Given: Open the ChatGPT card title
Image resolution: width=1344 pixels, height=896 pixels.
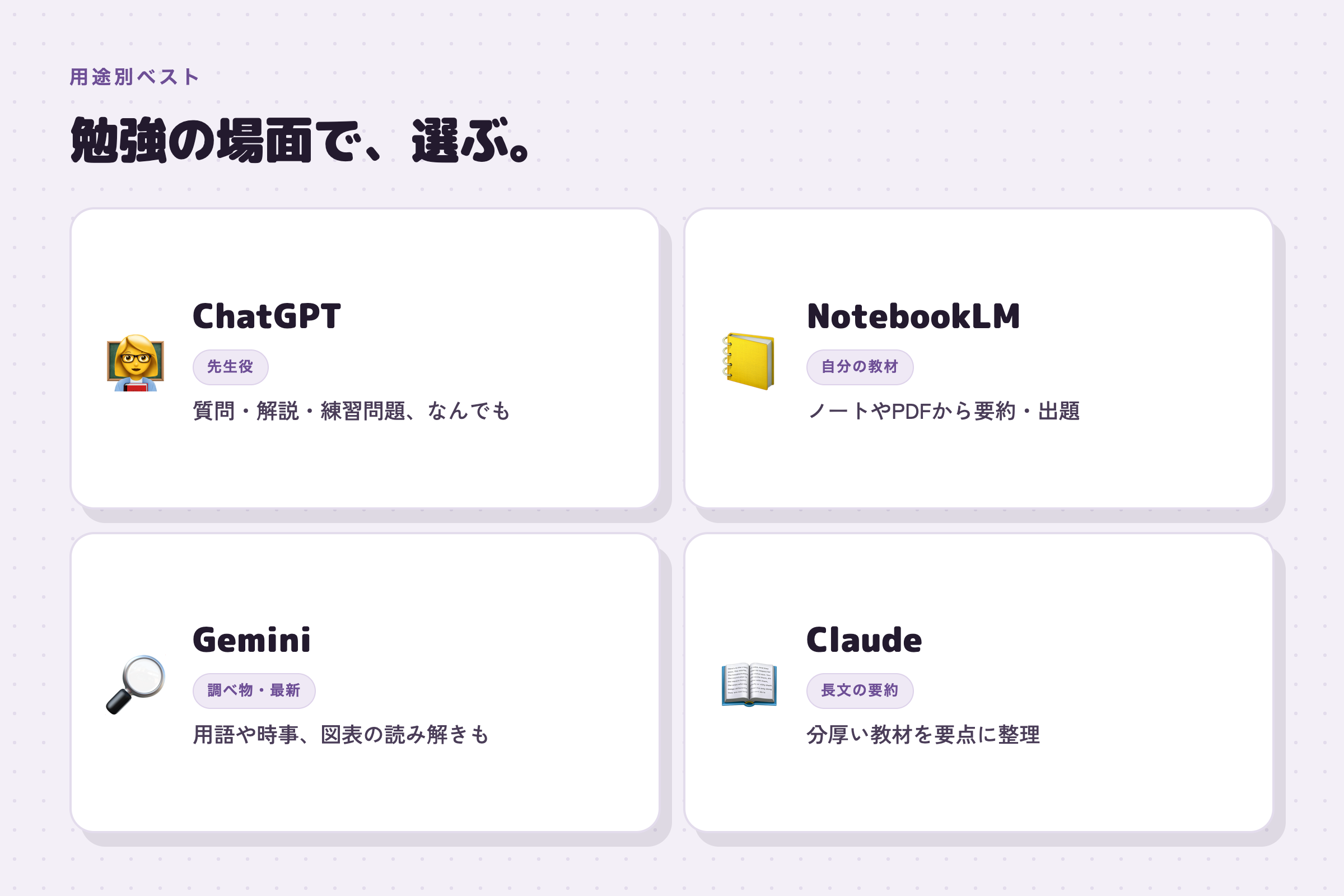Looking at the screenshot, I should 267,316.
